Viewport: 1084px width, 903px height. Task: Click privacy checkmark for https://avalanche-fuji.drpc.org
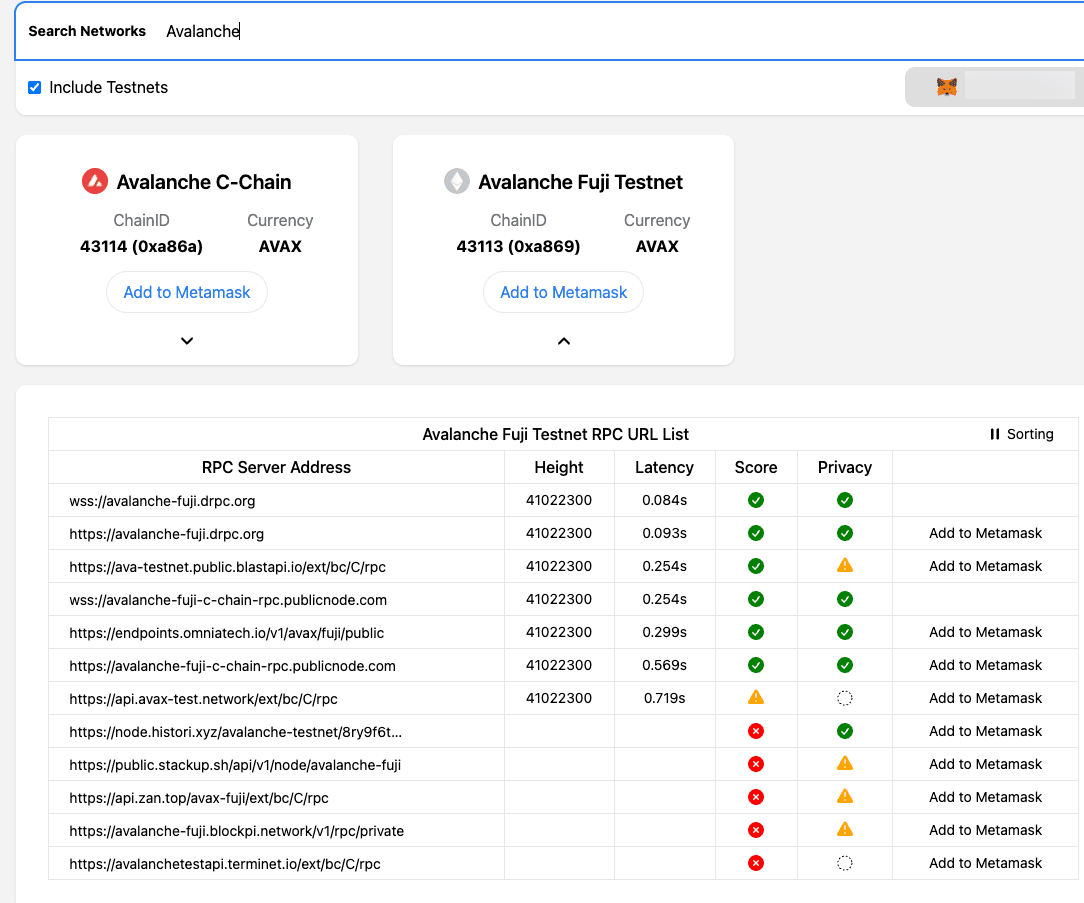coord(844,533)
